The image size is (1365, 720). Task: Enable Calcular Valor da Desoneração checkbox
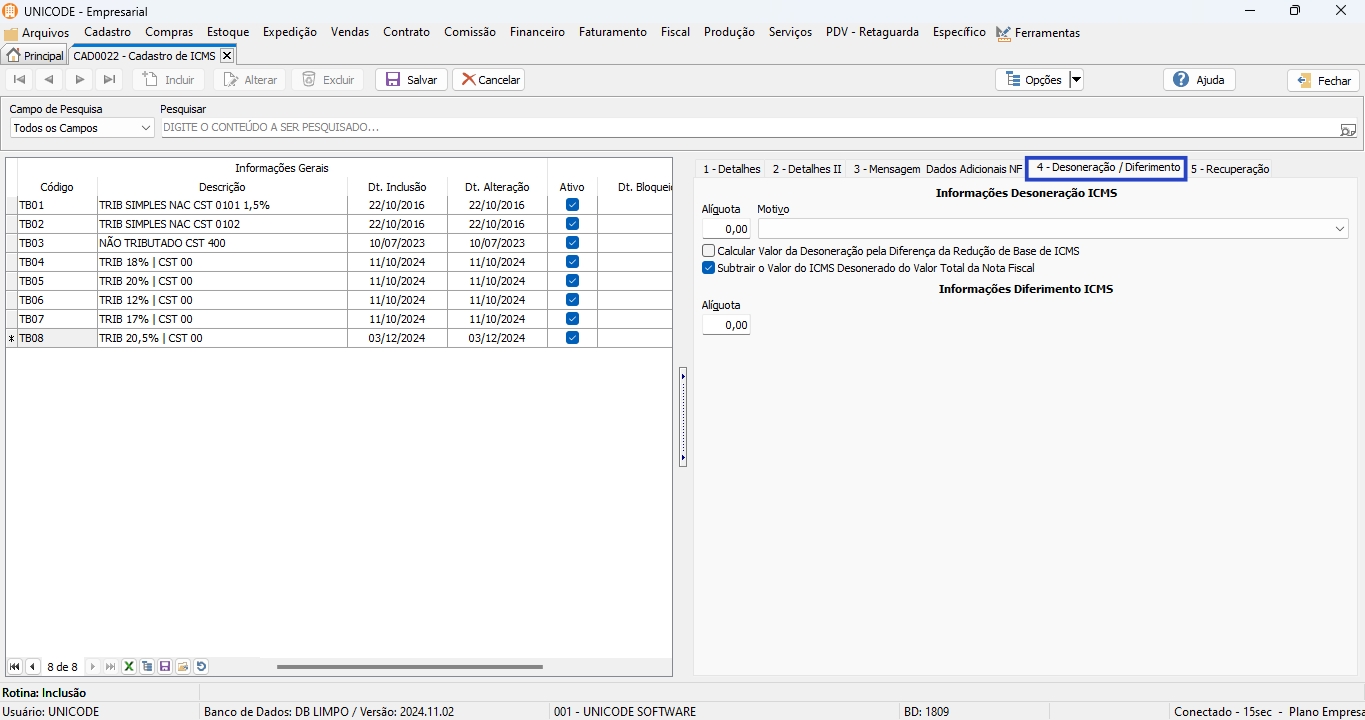click(709, 251)
